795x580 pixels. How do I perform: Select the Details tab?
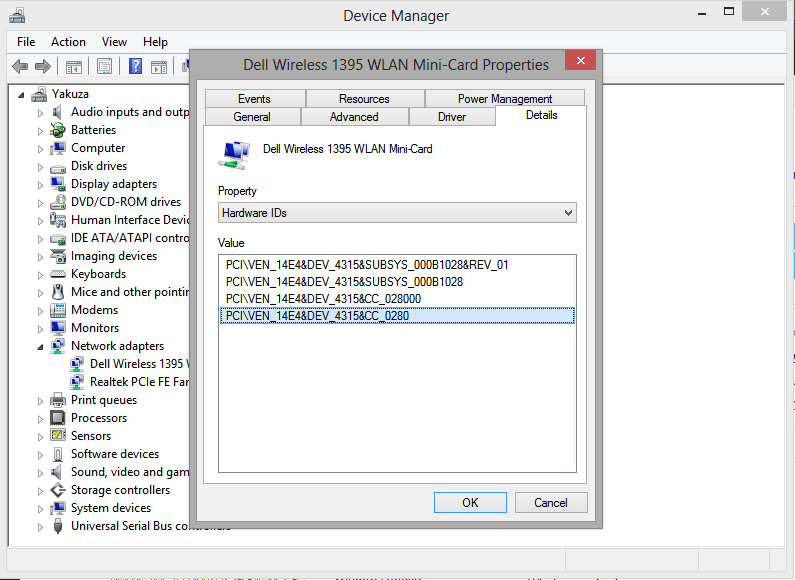coord(541,115)
